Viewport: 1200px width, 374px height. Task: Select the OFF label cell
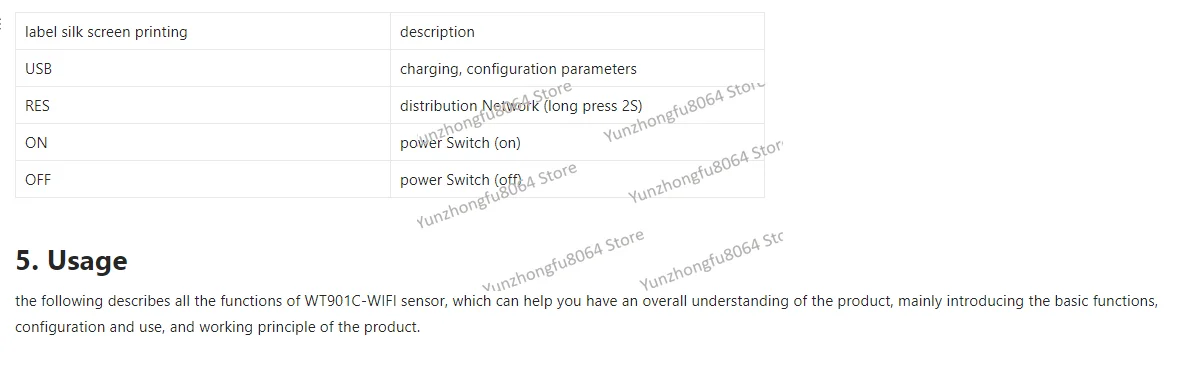(x=202, y=180)
